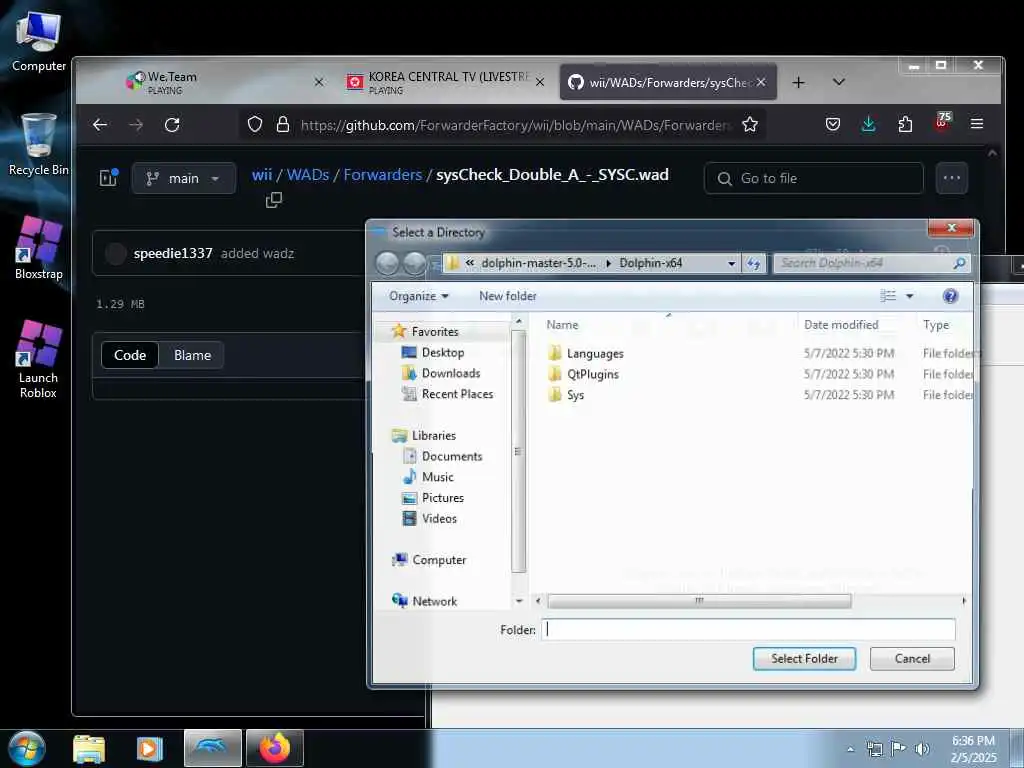Viewport: 1024px width, 768px height.
Task: Click the horizontal scrollbar in file list
Action: [699, 601]
